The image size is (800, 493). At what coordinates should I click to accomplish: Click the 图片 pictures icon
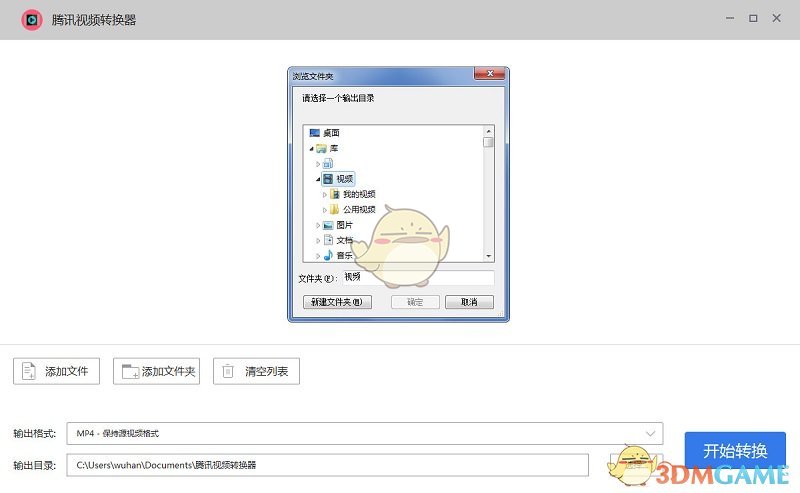tap(328, 225)
